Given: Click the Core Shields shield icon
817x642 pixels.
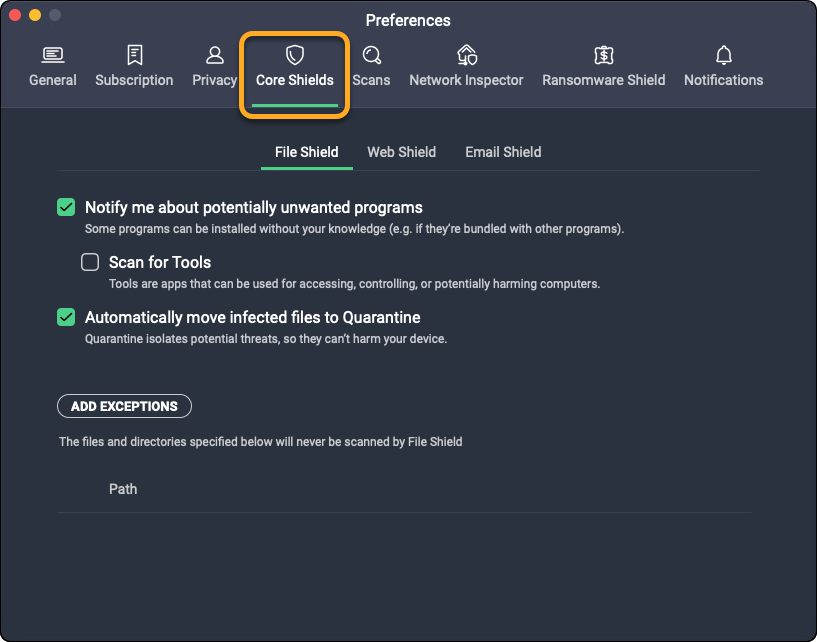Looking at the screenshot, I should coord(294,54).
